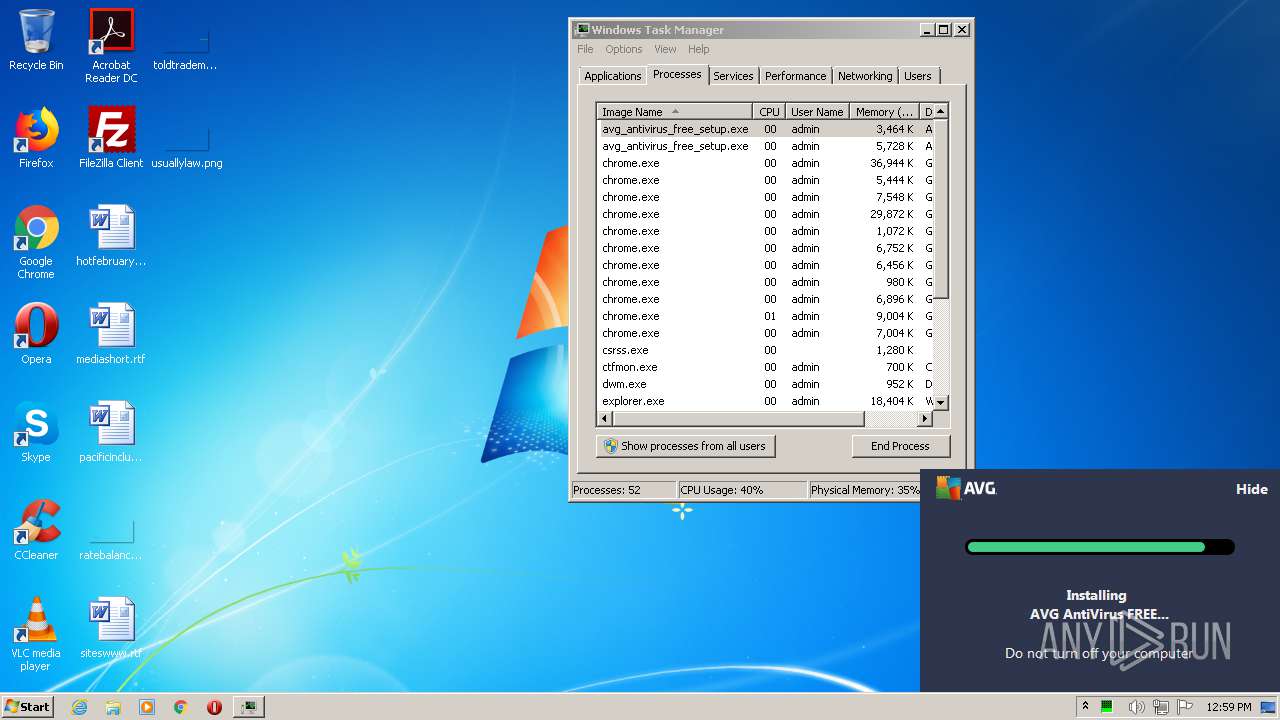
Task: Click the clock showing 12:59 PM
Action: 1229,707
